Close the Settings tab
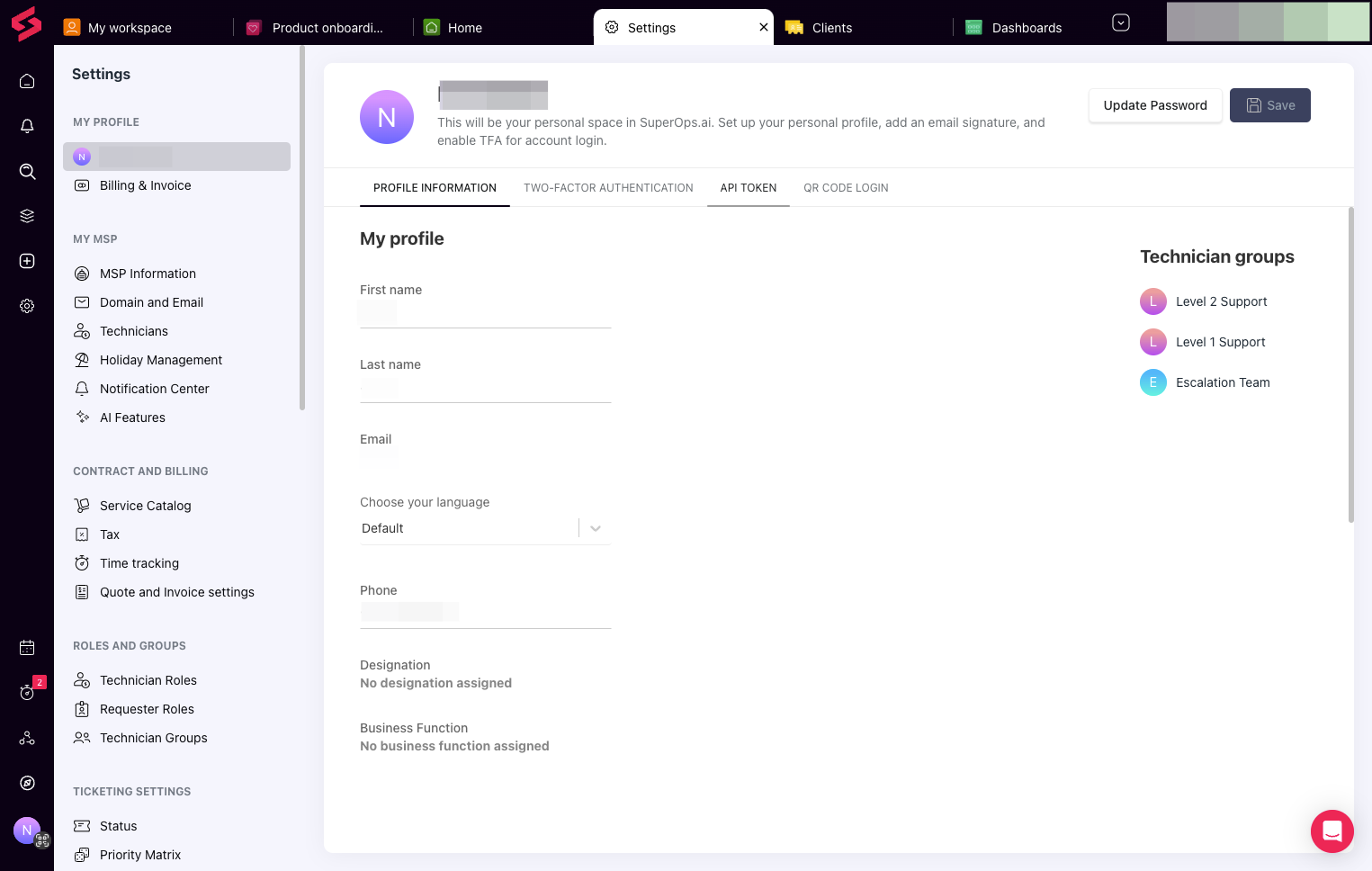 764,27
